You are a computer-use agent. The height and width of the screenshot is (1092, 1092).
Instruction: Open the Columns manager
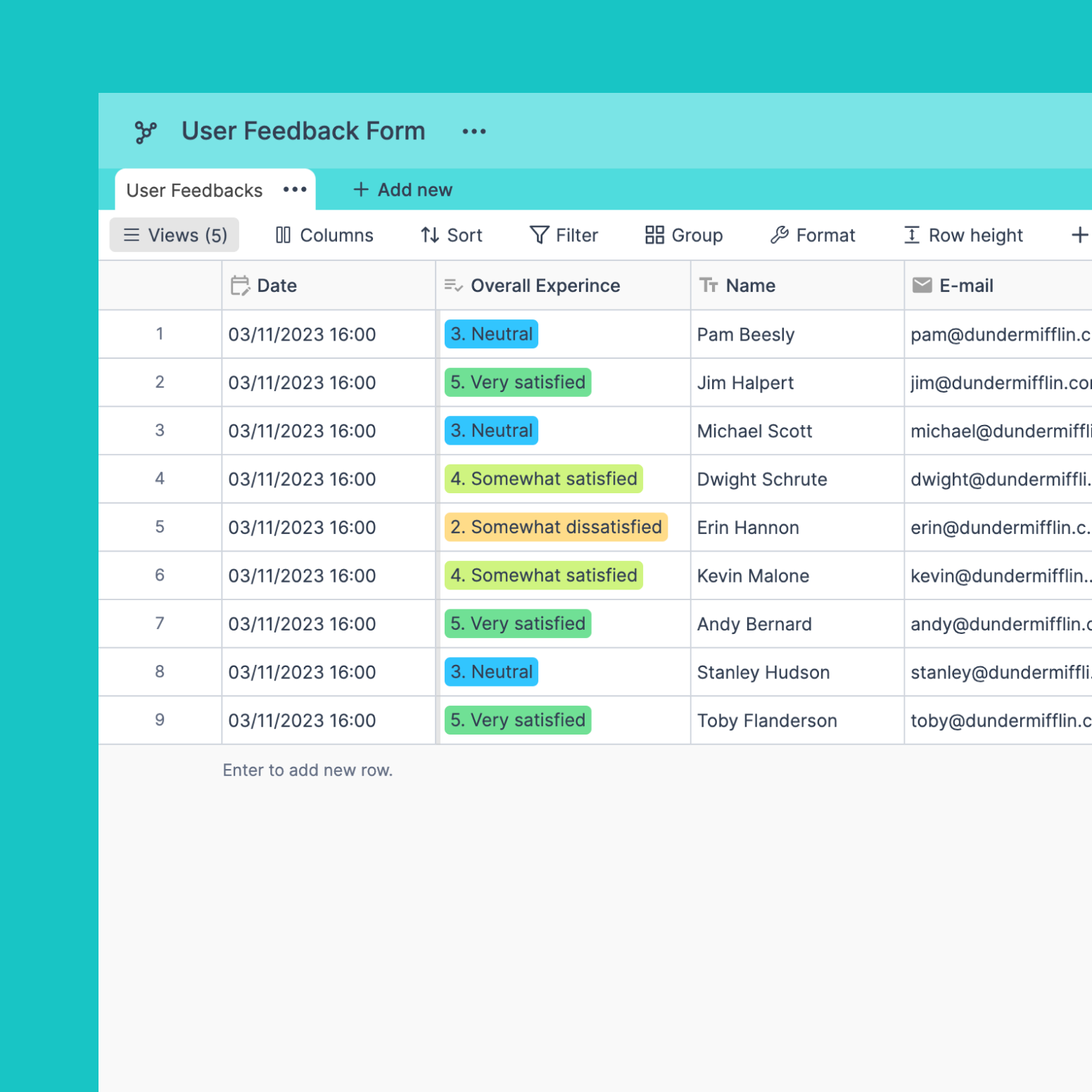(x=324, y=235)
